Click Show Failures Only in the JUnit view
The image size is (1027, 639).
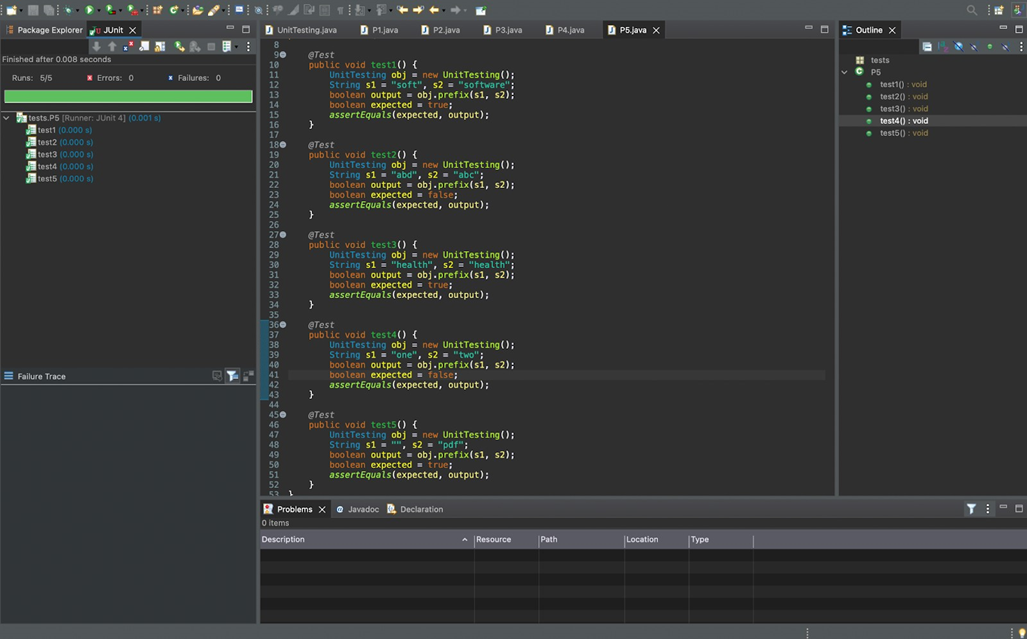click(x=128, y=46)
